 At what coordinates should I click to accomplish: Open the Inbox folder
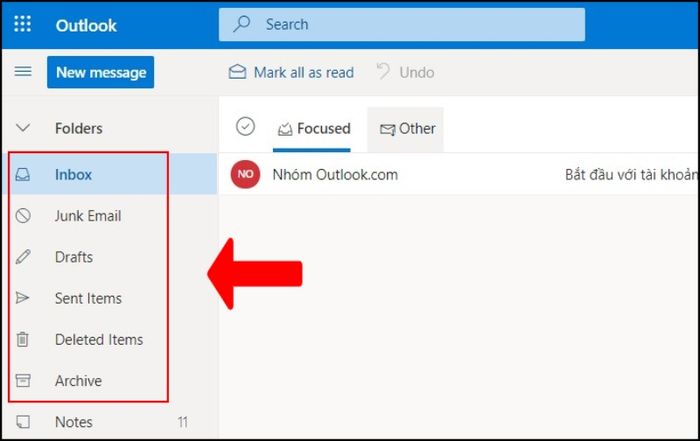tap(109, 174)
